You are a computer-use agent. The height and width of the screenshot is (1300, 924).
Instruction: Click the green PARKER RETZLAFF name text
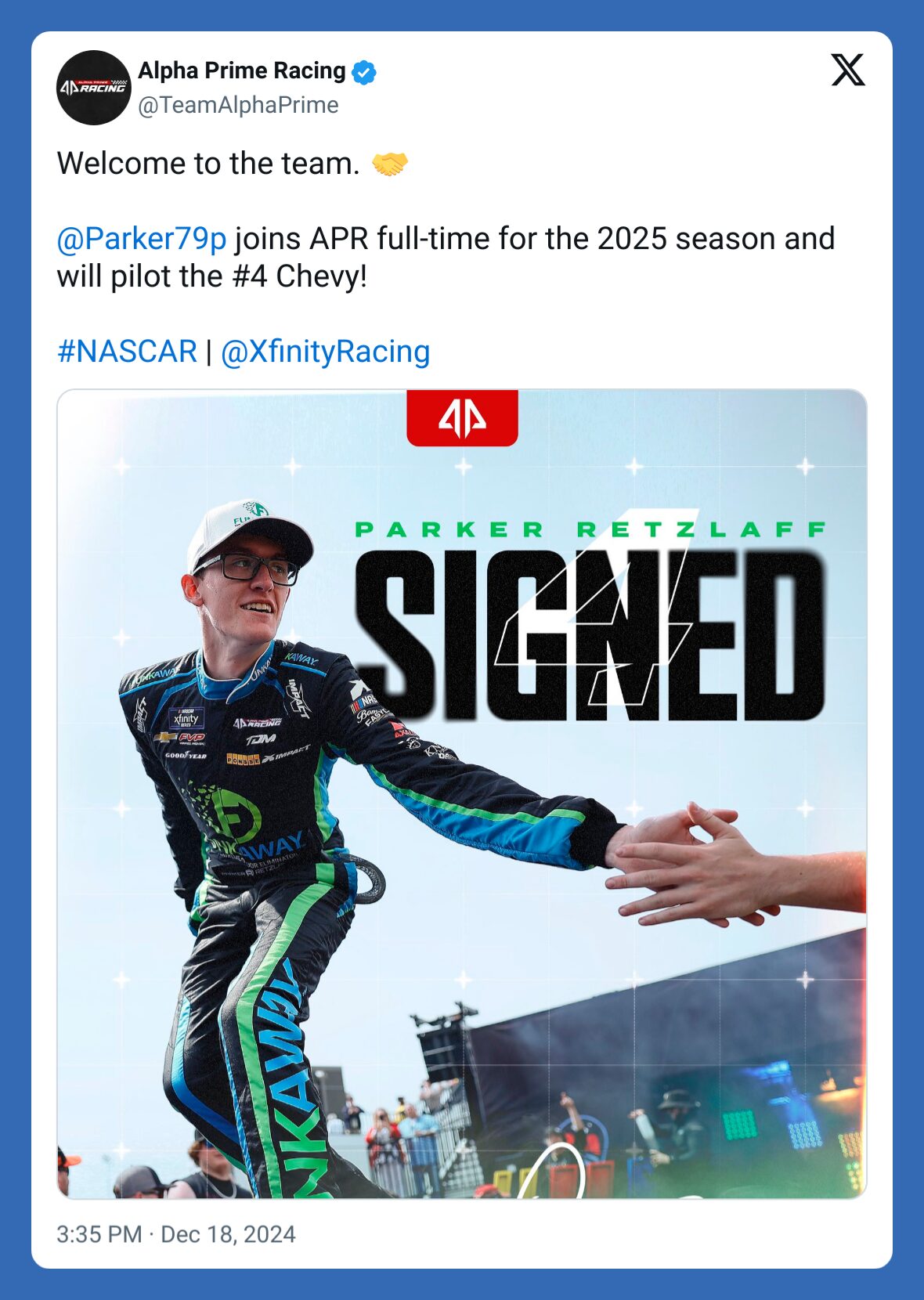(x=590, y=530)
